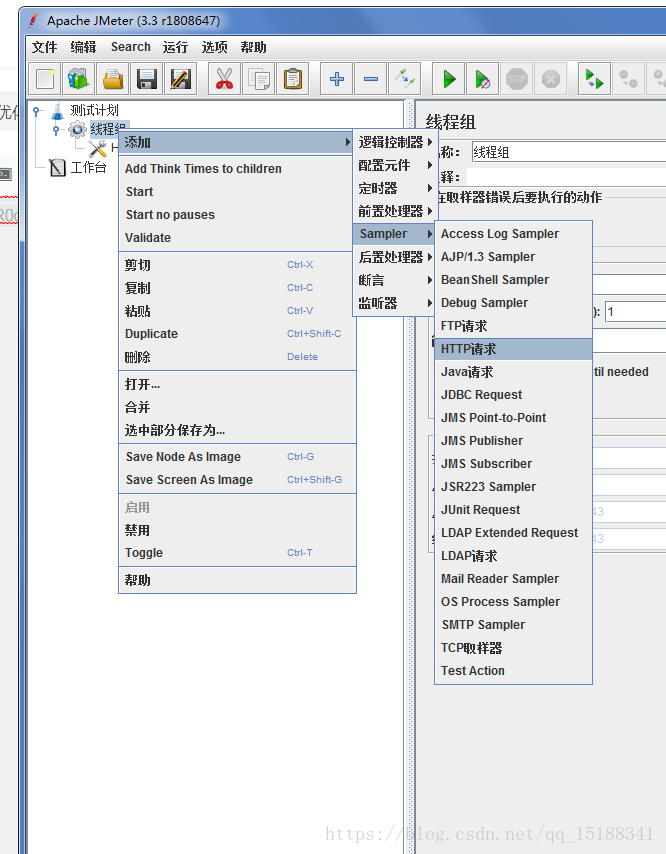Open the Templates toolbar icon

(x=79, y=80)
